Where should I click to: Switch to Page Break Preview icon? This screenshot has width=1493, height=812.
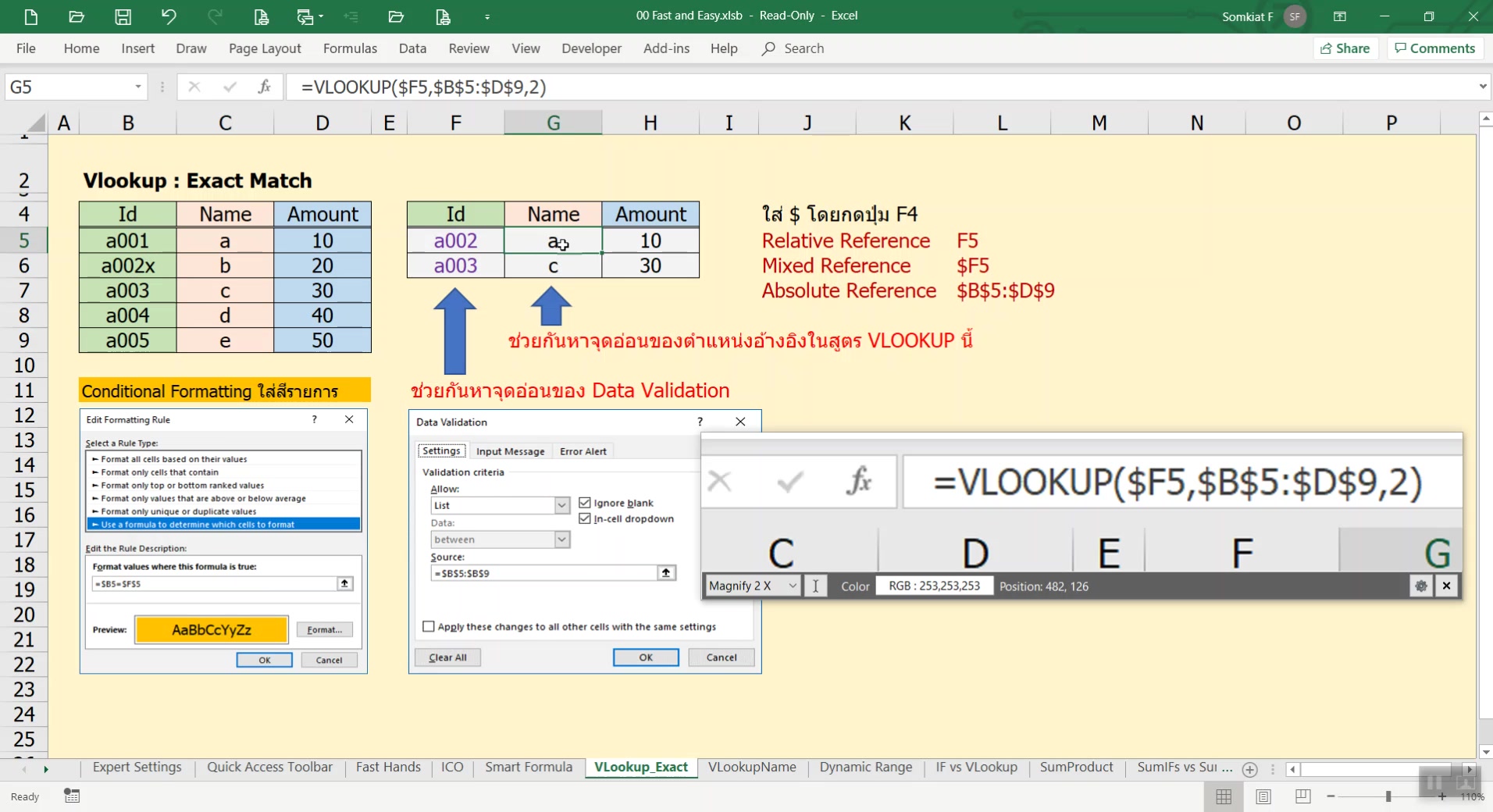pos(1302,796)
